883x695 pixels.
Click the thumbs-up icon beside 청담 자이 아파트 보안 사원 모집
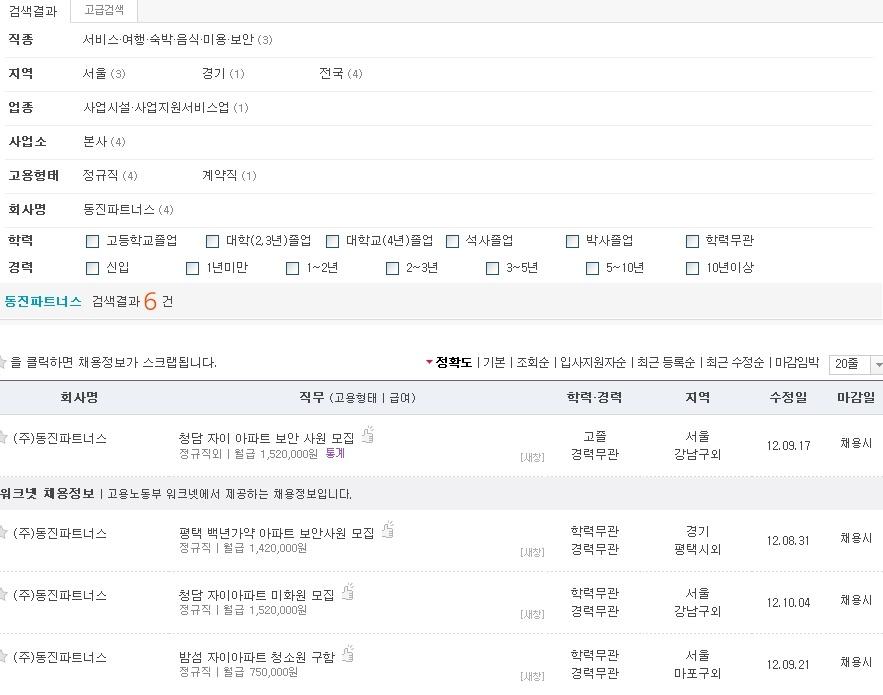coord(368,435)
